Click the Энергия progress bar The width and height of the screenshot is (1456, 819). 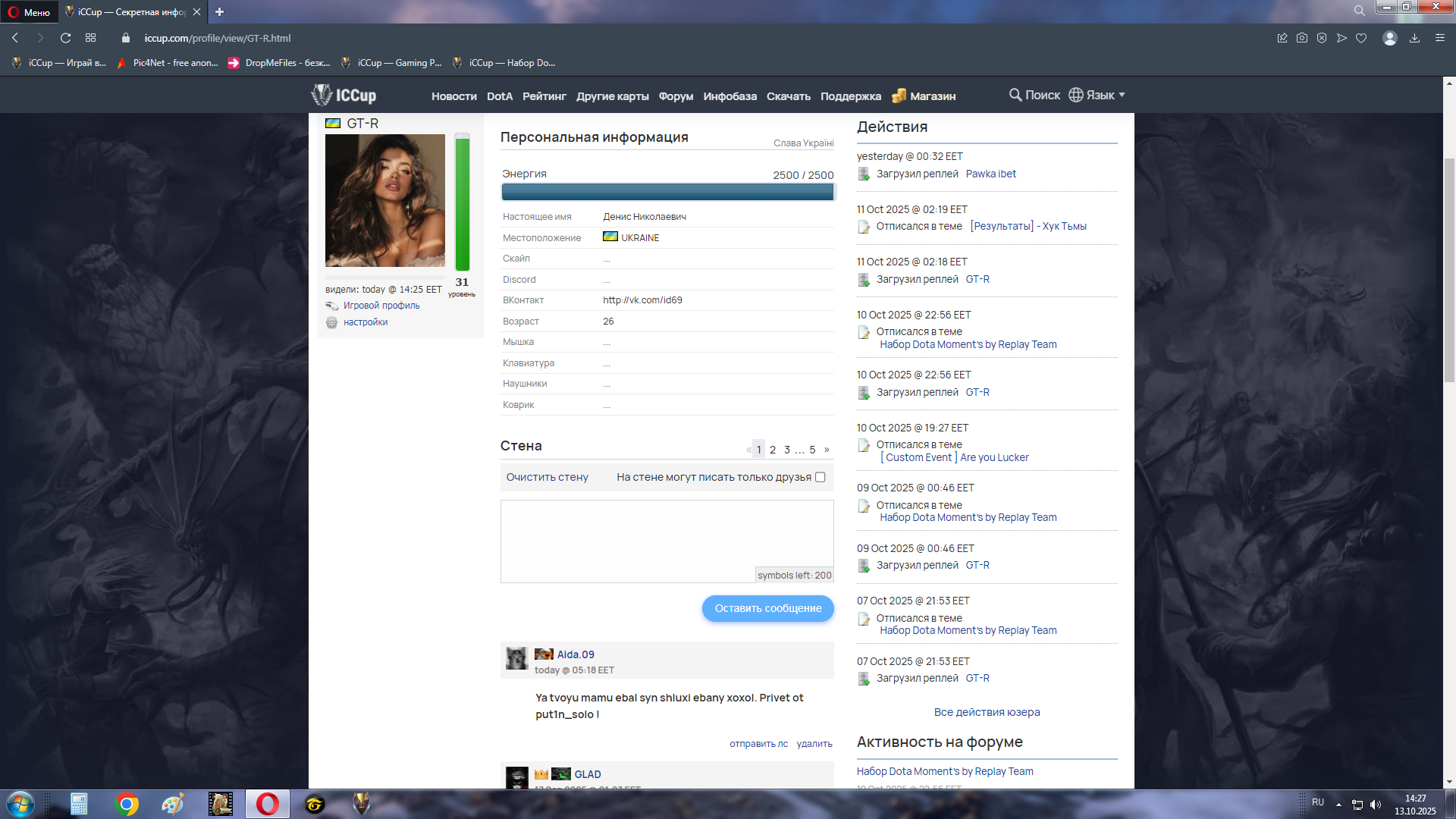pyautogui.click(x=667, y=192)
